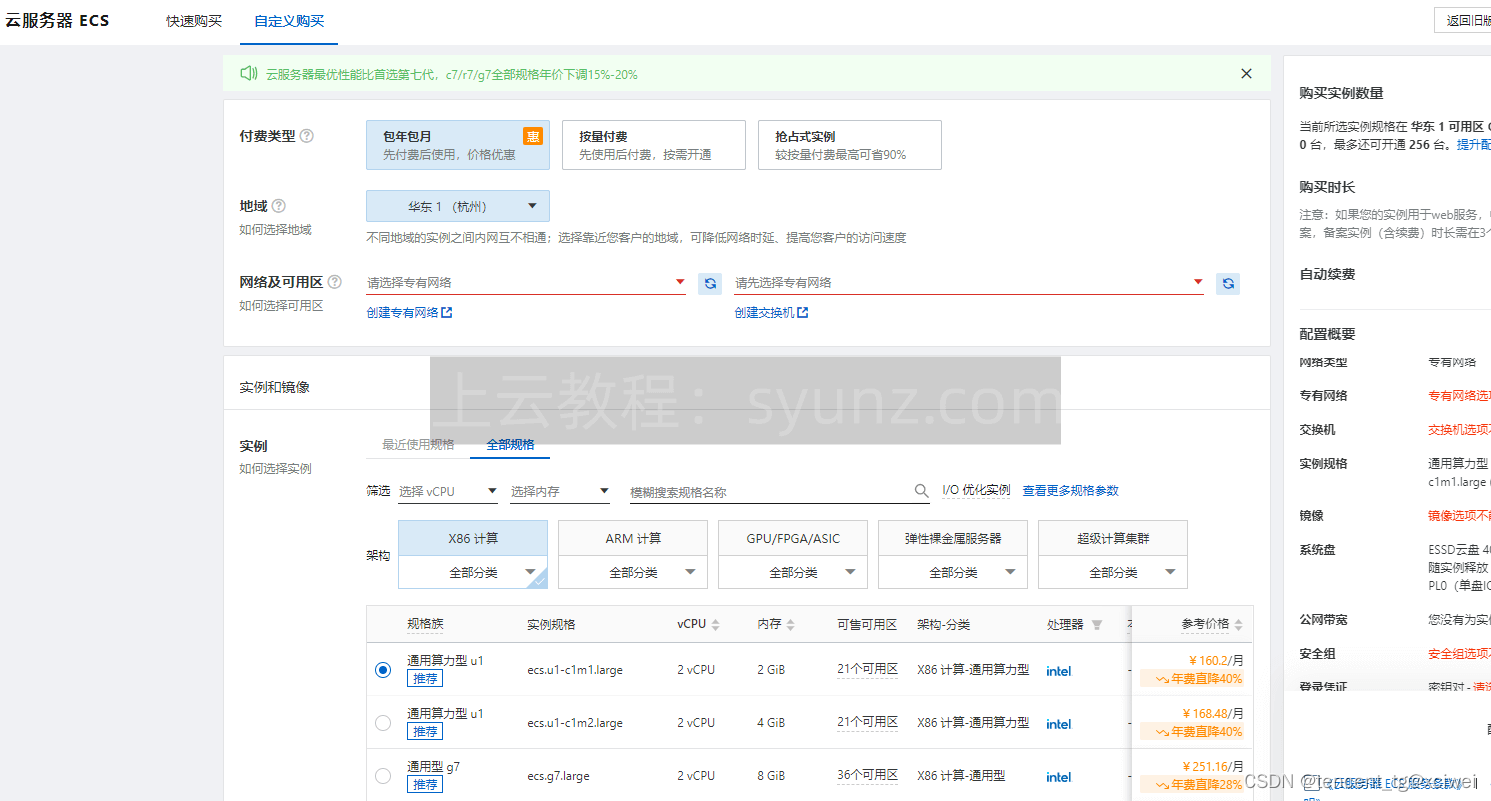Click the 提升配额 quota link
This screenshot has width=1491, height=801.
point(1473,145)
